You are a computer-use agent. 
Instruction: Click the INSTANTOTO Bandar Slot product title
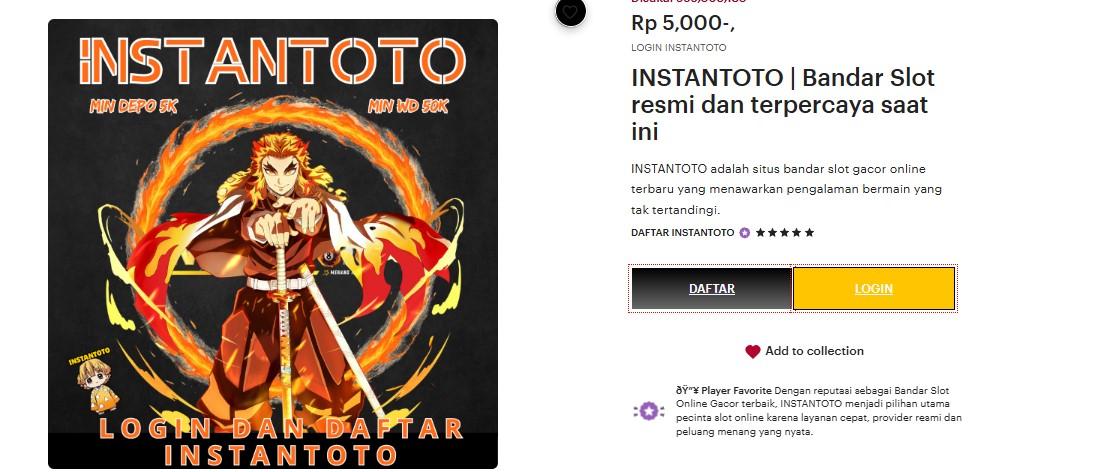(x=783, y=104)
